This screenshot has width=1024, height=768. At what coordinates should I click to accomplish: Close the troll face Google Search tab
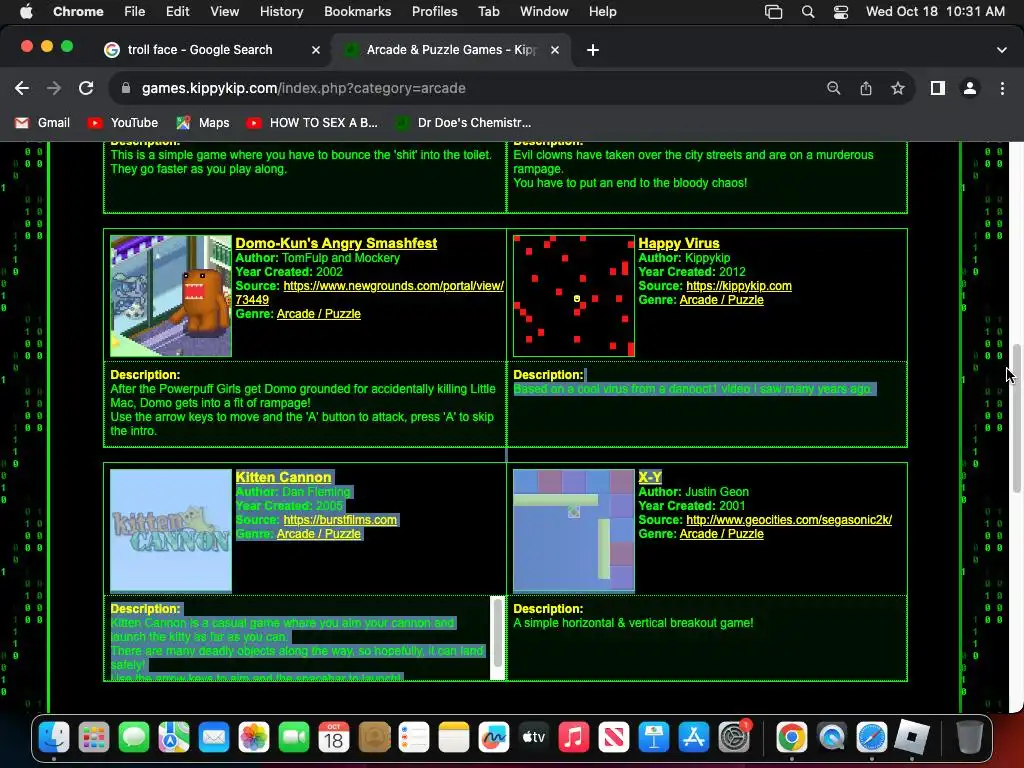pyautogui.click(x=316, y=50)
